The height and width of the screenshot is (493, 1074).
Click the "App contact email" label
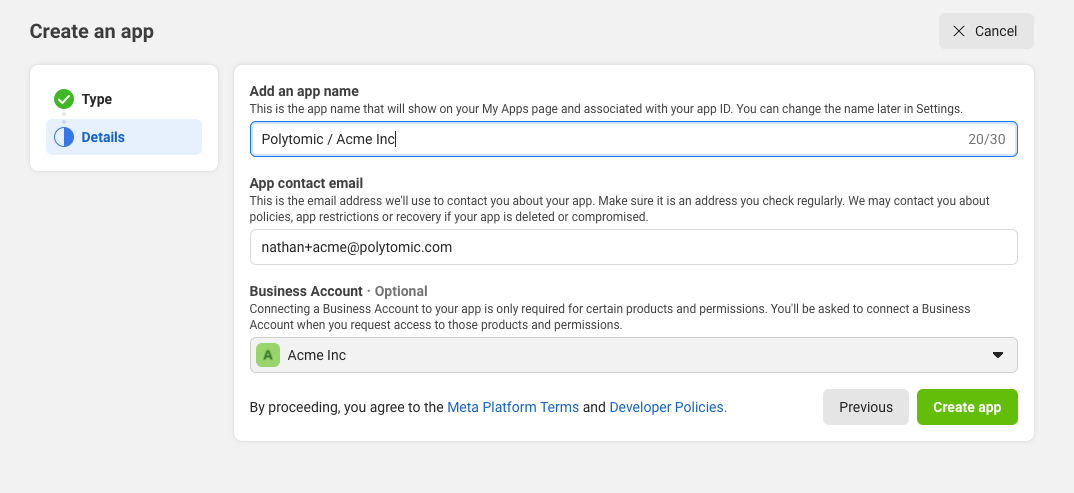click(306, 183)
